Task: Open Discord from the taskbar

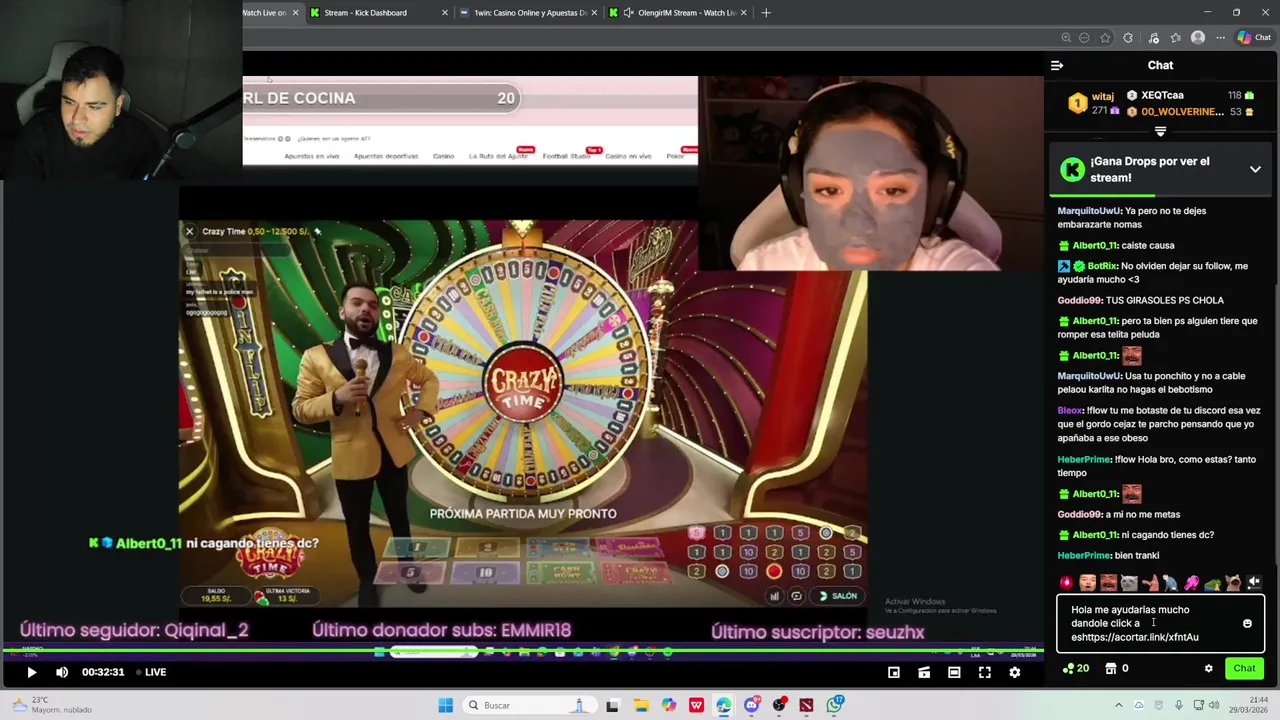Action: (x=751, y=705)
